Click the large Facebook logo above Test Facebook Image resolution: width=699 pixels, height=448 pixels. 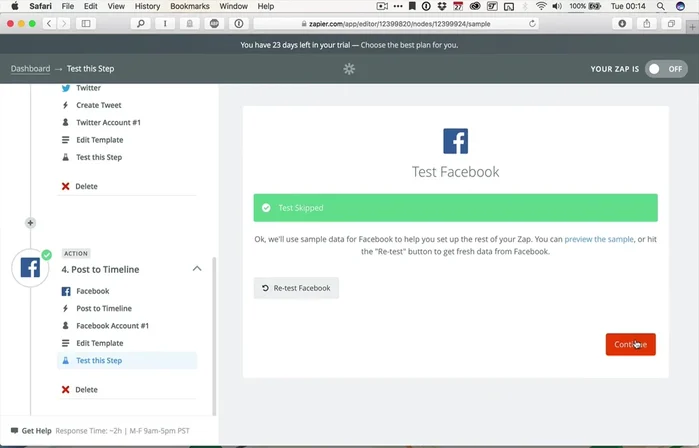tap(455, 140)
